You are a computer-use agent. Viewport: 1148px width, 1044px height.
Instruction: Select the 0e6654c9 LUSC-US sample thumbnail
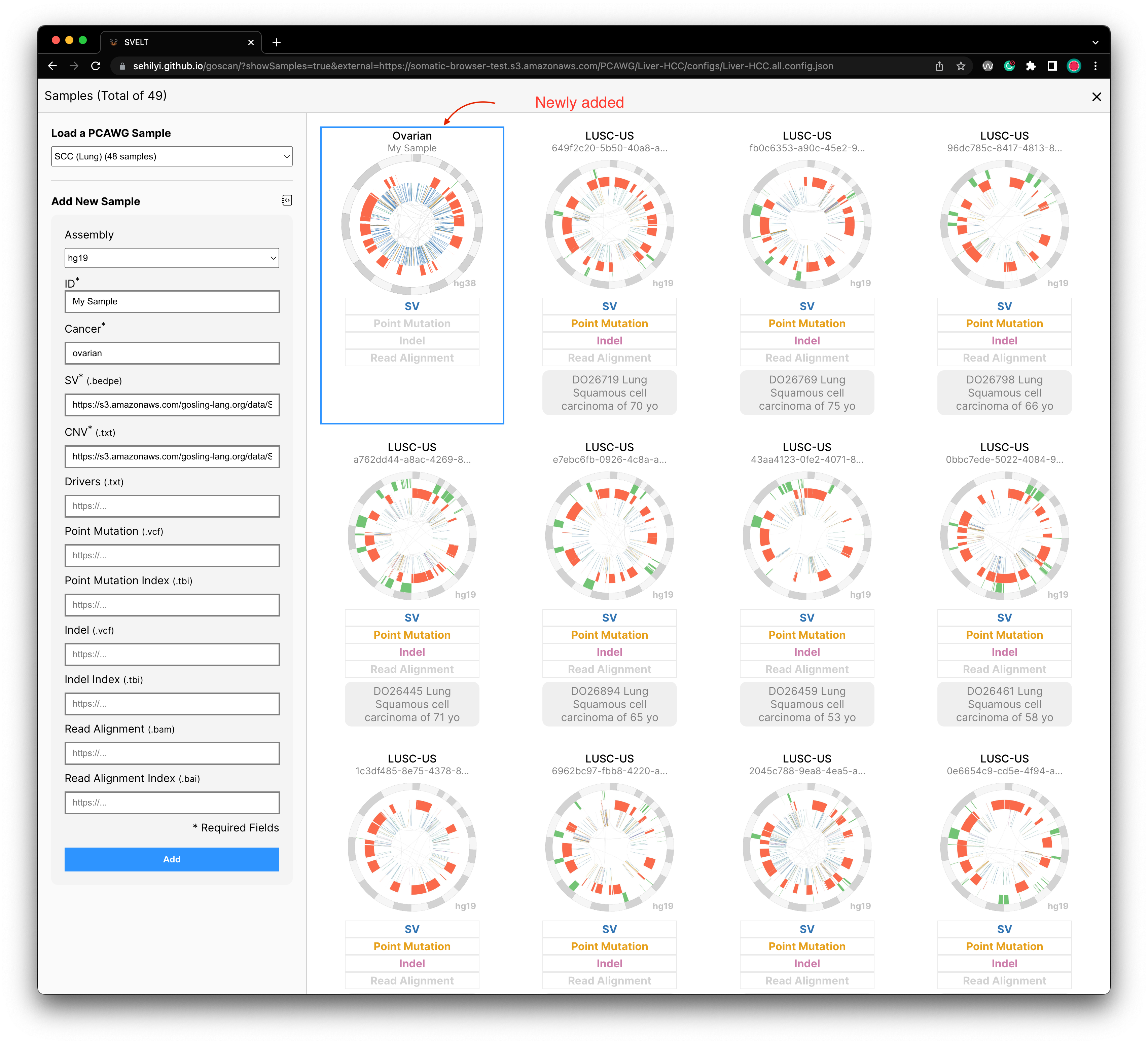pyautogui.click(x=1005, y=848)
